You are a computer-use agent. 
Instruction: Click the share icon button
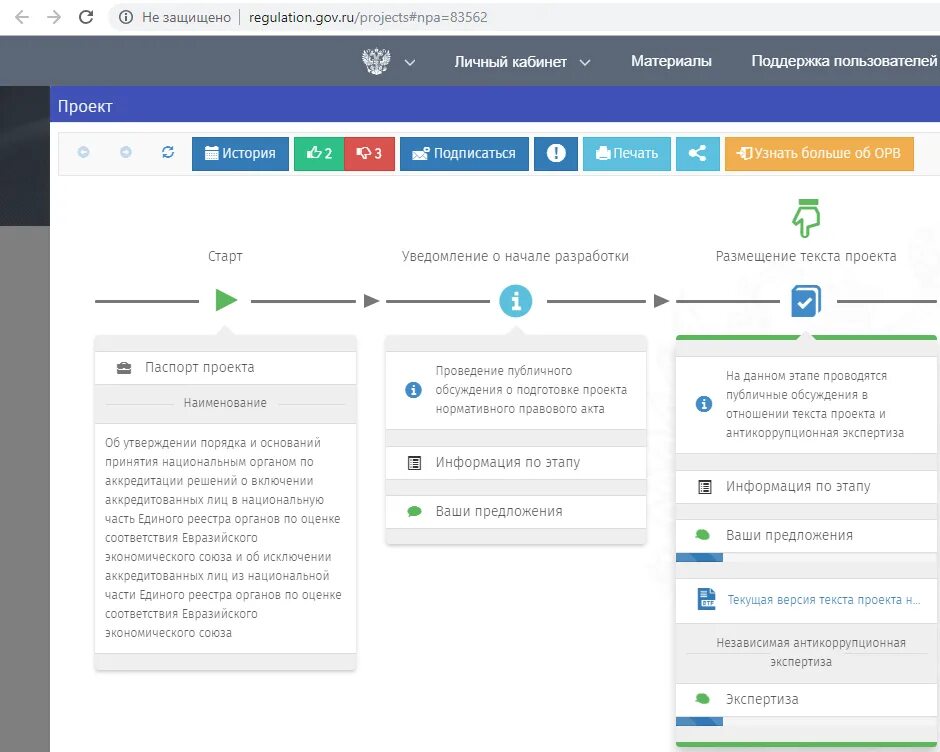pyautogui.click(x=697, y=154)
